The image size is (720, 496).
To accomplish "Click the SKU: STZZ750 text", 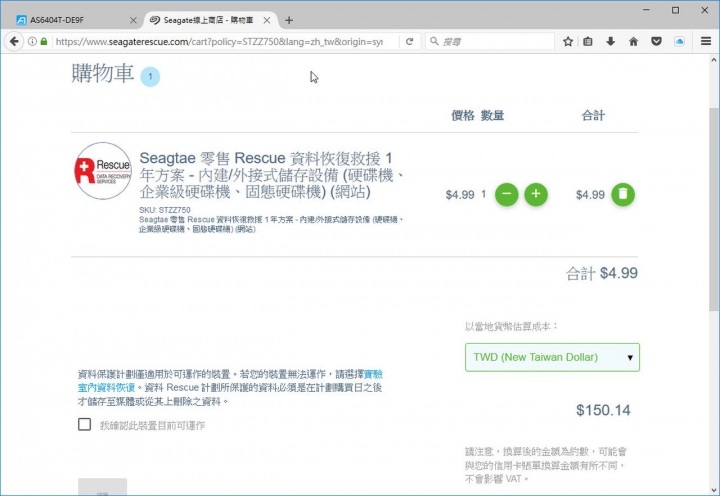I will (165, 210).
